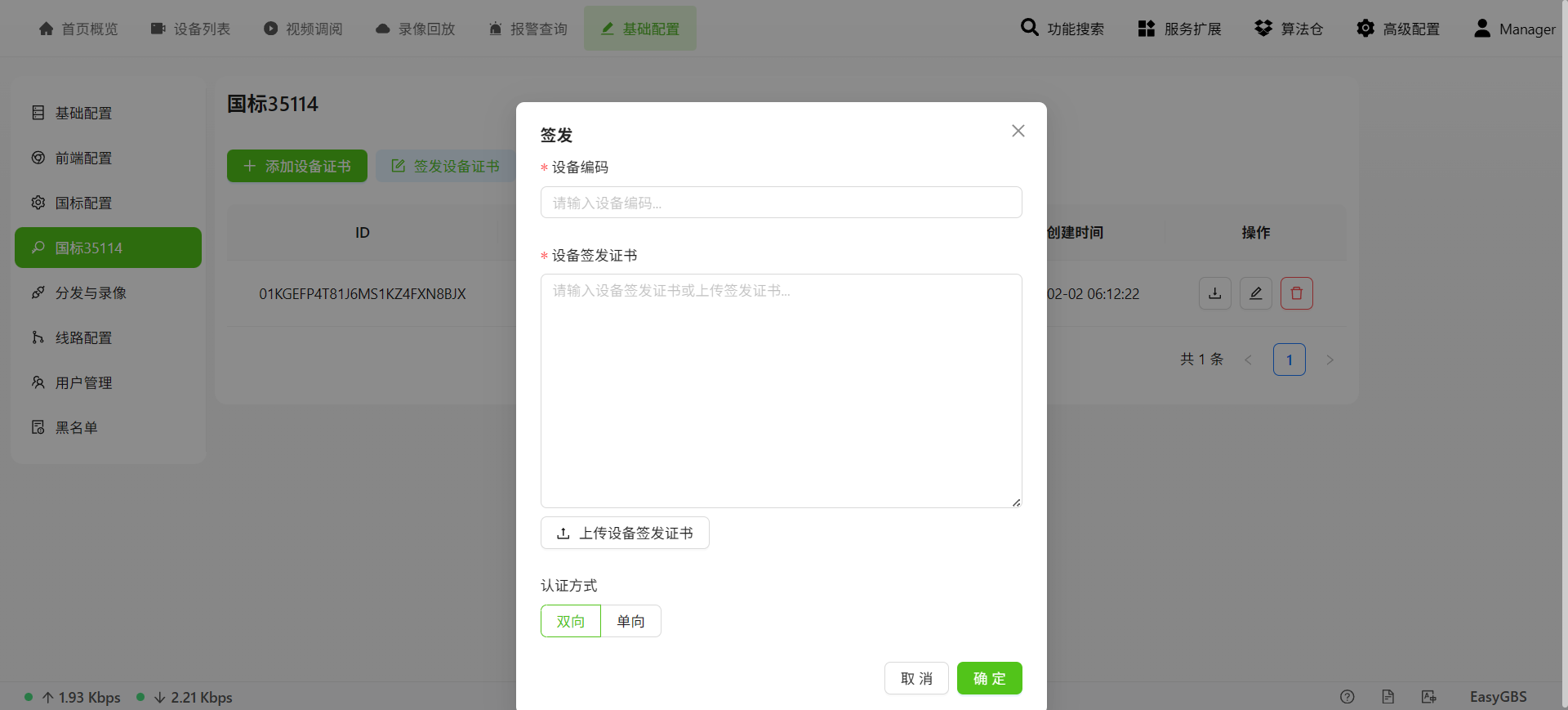Open the 录像回放 tab
Image resolution: width=1568 pixels, height=710 pixels.
pos(415,29)
